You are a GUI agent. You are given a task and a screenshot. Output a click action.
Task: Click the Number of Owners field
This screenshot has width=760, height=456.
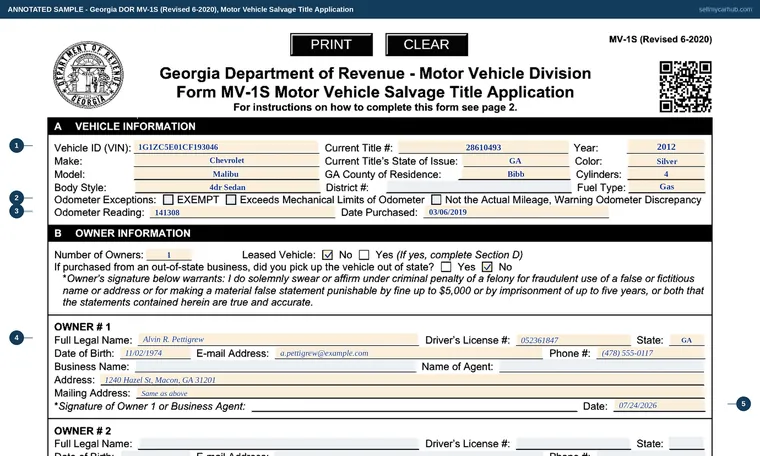click(169, 255)
